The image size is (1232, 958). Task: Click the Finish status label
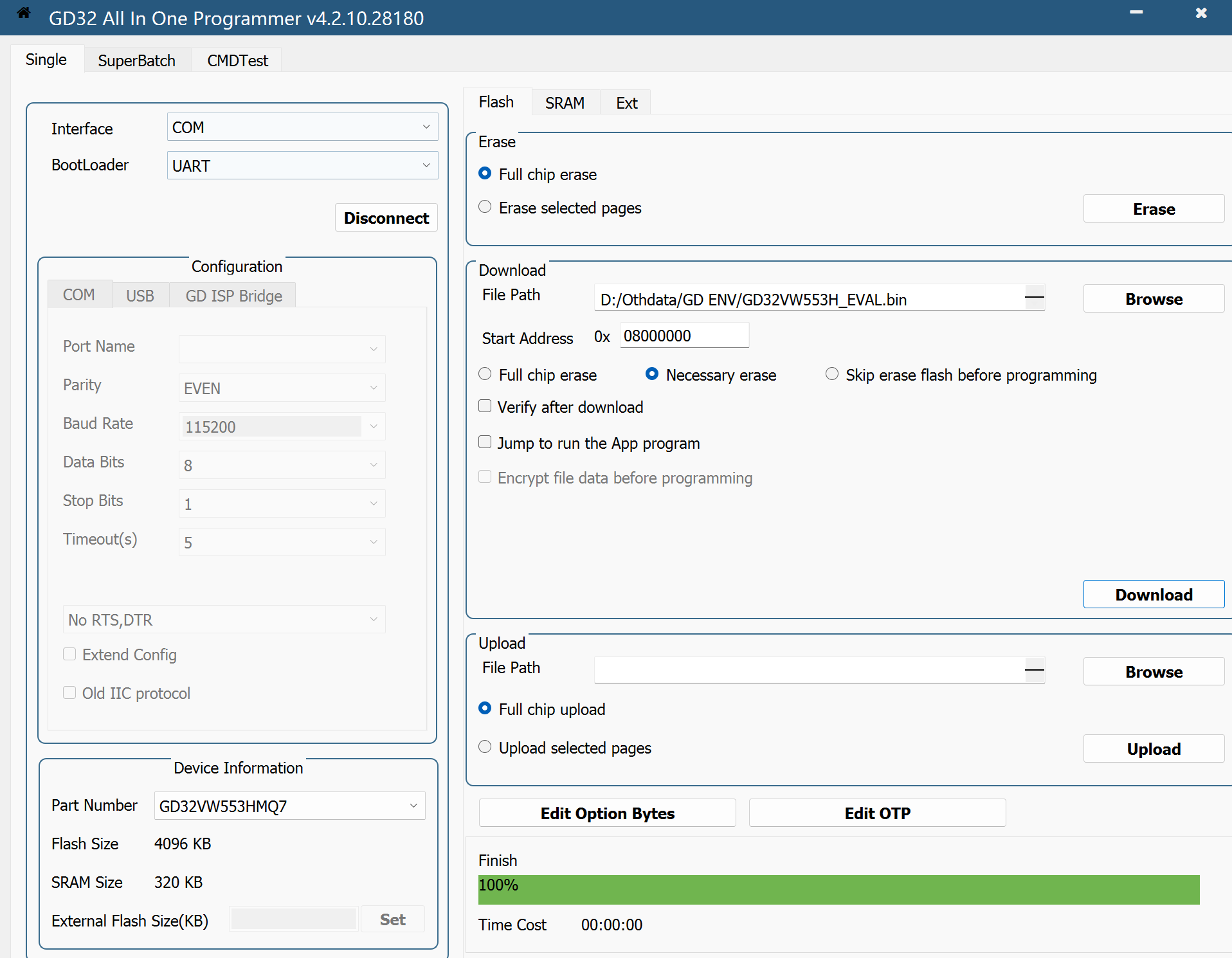[x=498, y=860]
